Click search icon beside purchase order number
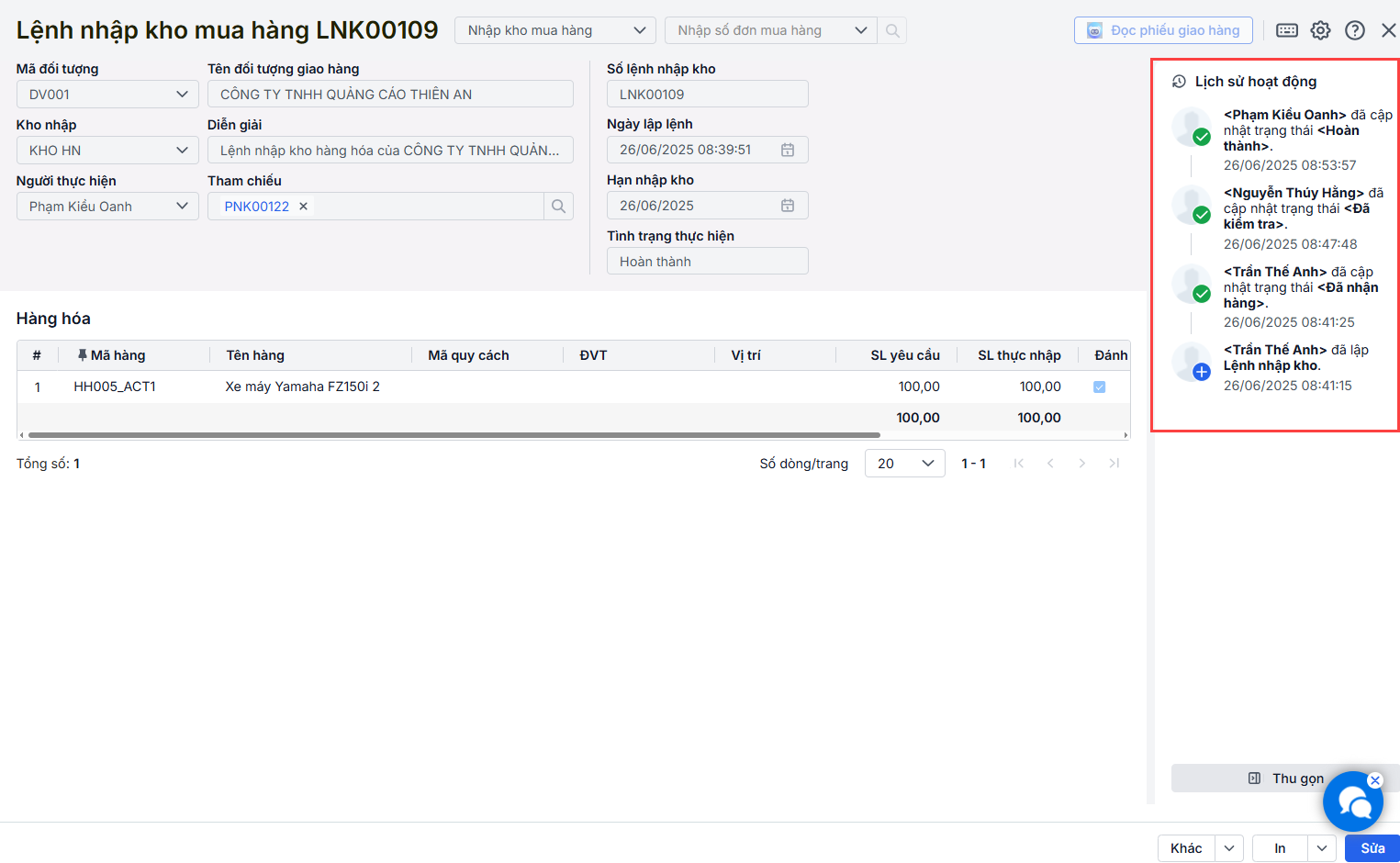Viewport: 1400px width, 863px height. coord(892,30)
